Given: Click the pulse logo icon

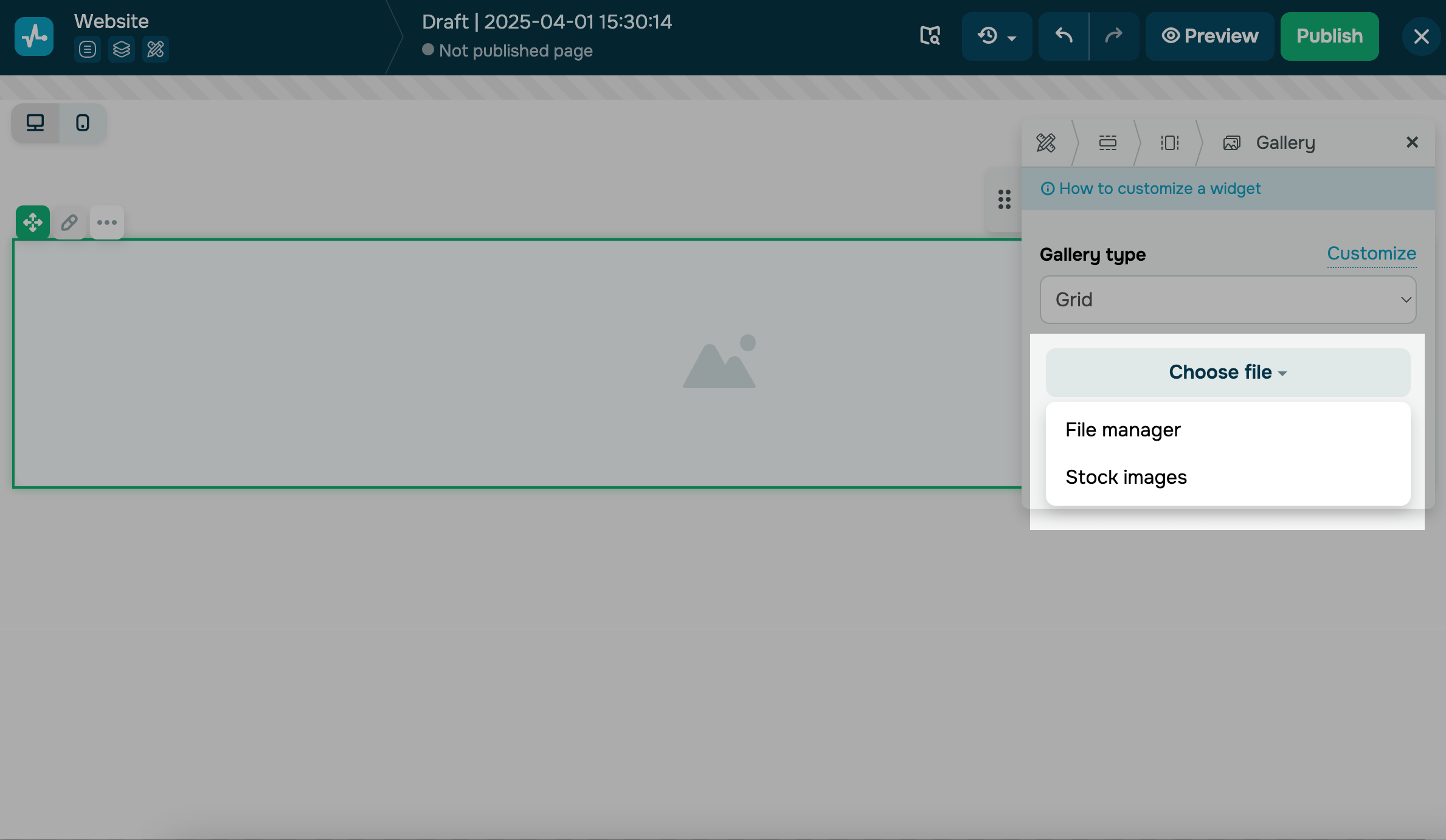Looking at the screenshot, I should pos(34,36).
